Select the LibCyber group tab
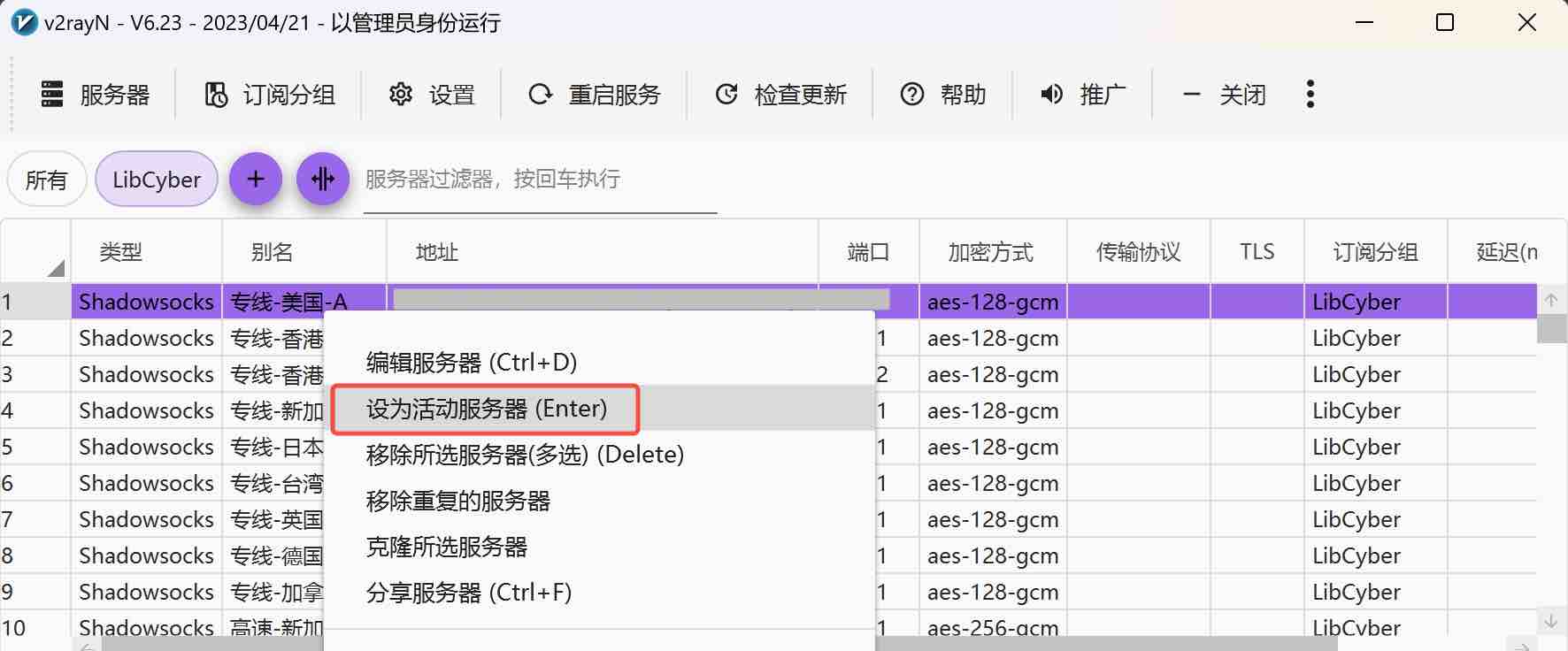1568x651 pixels. (x=157, y=180)
